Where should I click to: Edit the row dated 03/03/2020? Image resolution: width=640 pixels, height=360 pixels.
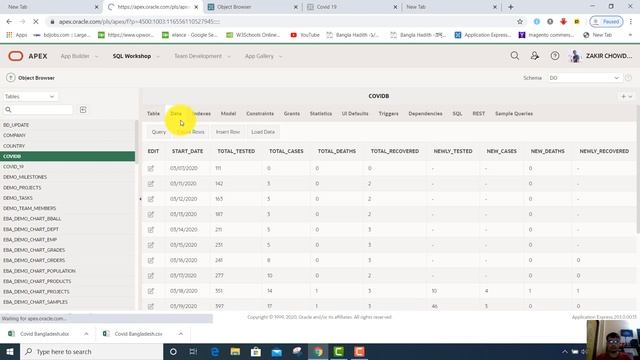coord(151,168)
